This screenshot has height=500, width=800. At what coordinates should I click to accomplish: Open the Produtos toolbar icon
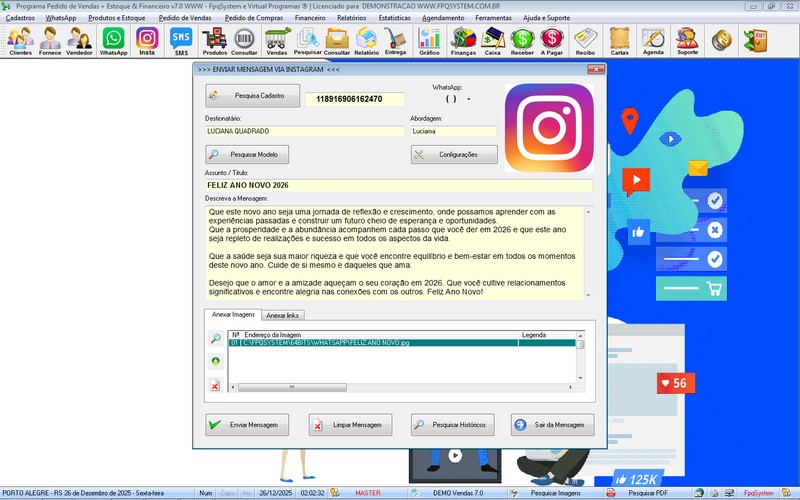point(215,41)
